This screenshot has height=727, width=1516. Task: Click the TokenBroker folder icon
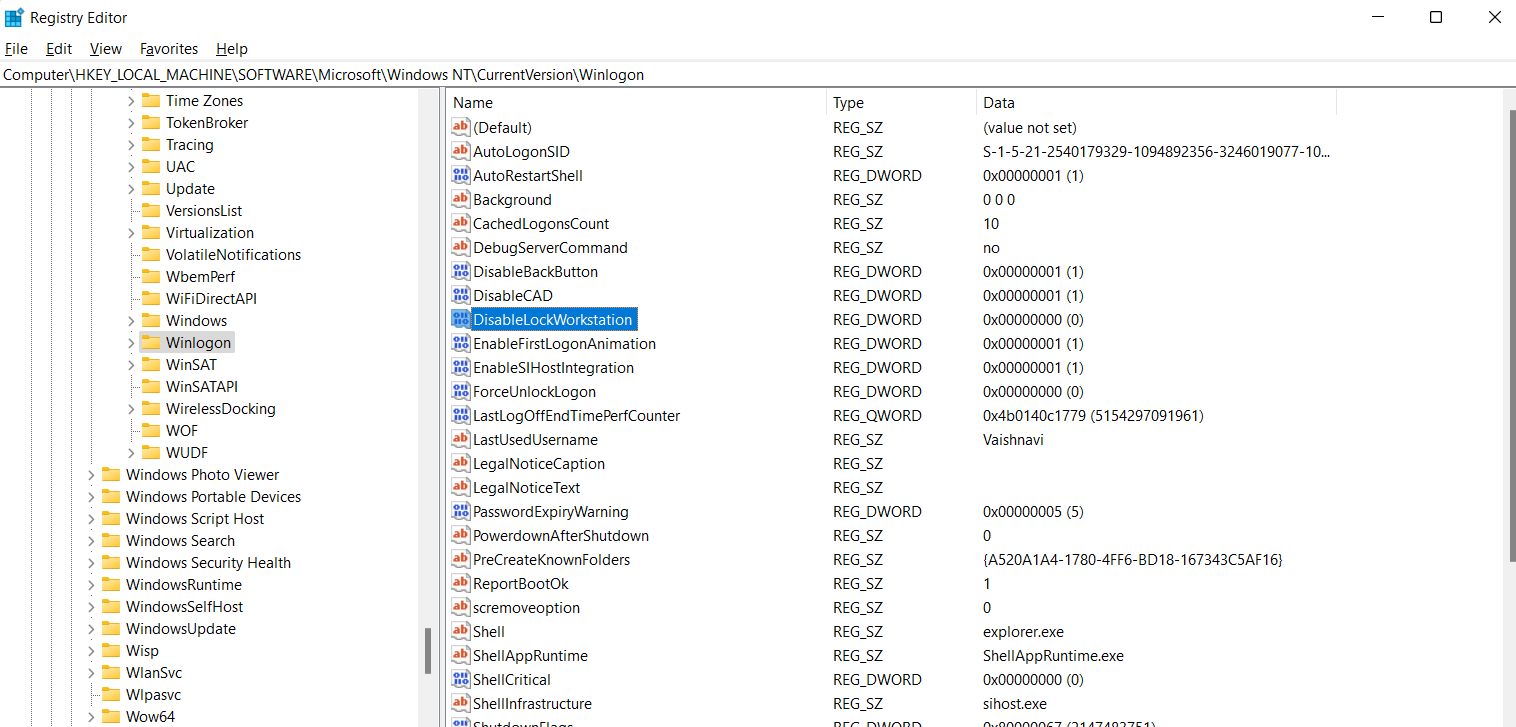click(151, 123)
